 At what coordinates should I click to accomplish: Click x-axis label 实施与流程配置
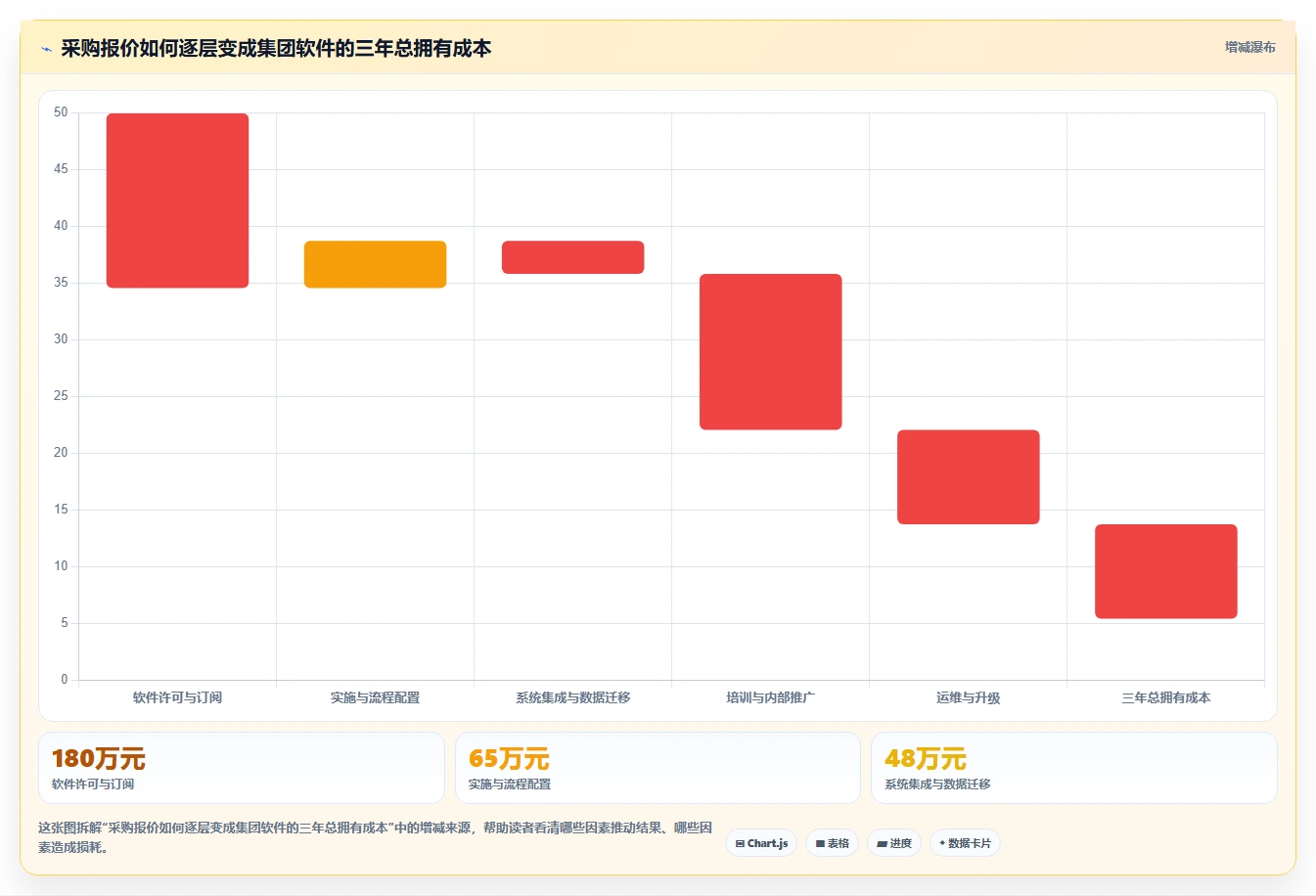(x=375, y=697)
